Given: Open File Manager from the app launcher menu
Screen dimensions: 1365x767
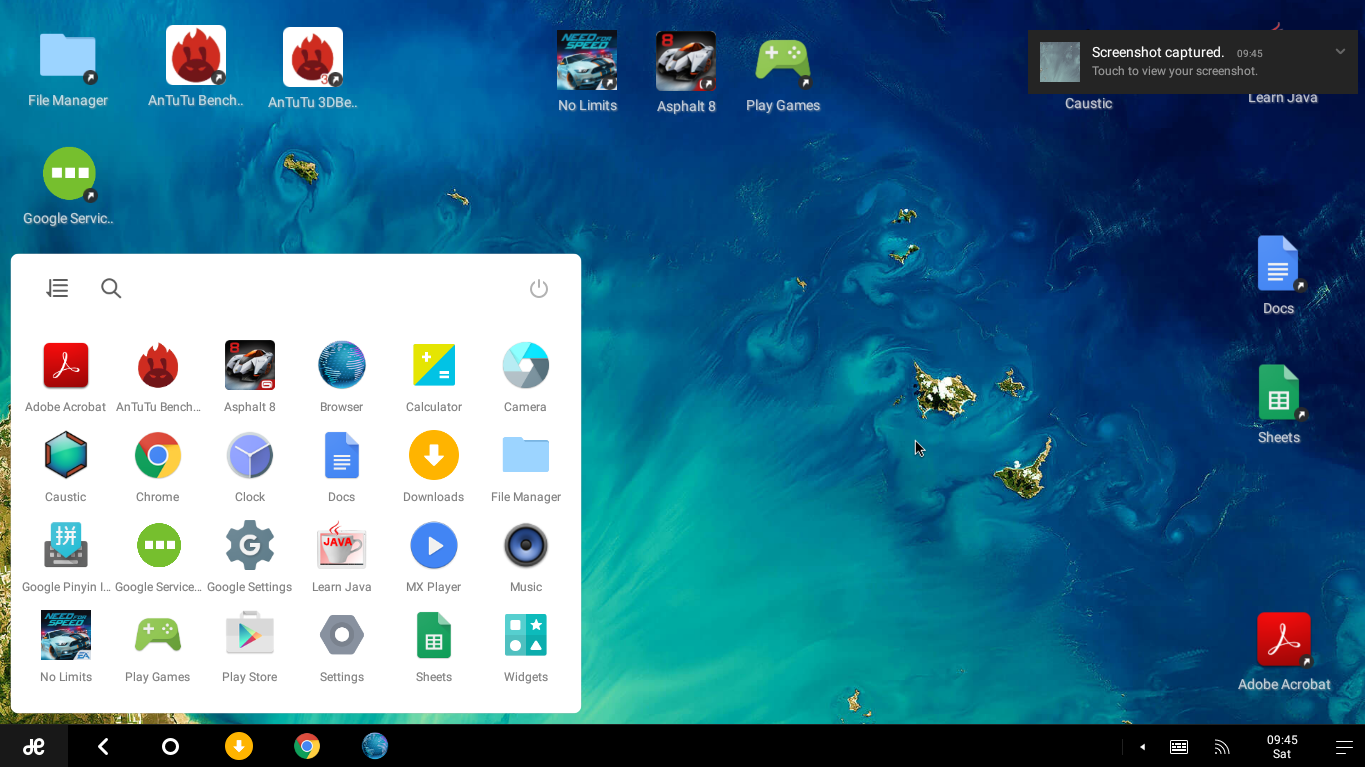Looking at the screenshot, I should (526, 456).
